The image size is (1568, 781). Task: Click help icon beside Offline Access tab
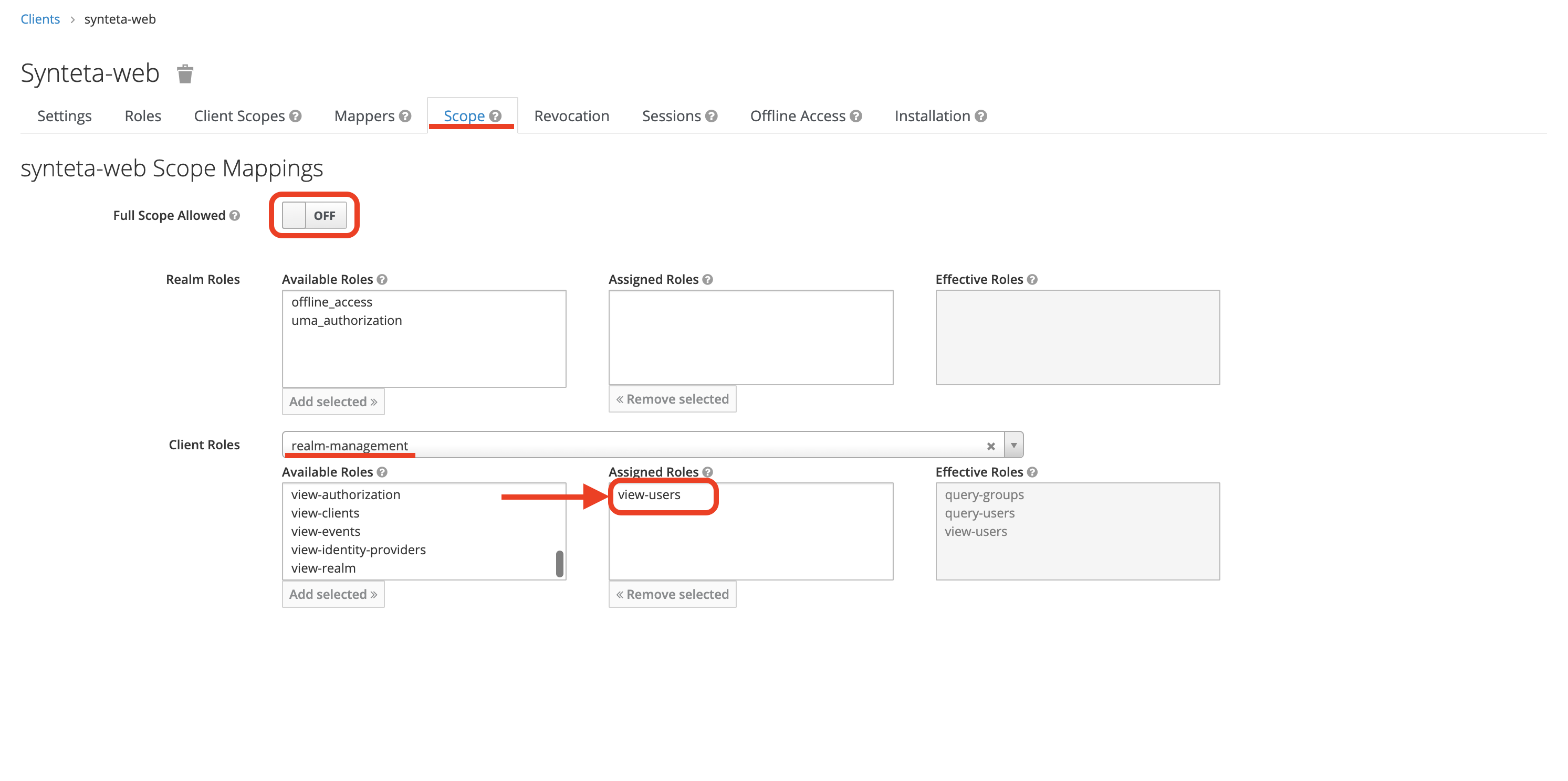coord(856,115)
